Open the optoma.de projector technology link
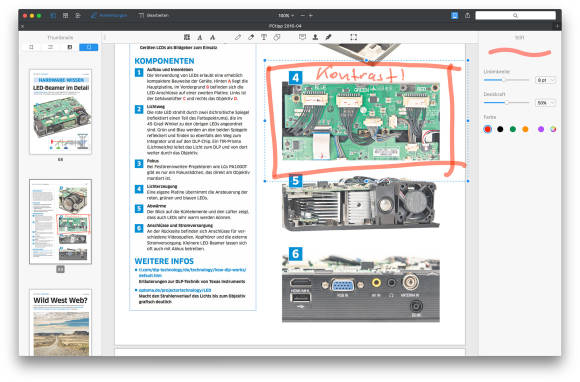The image size is (580, 382). [x=175, y=290]
